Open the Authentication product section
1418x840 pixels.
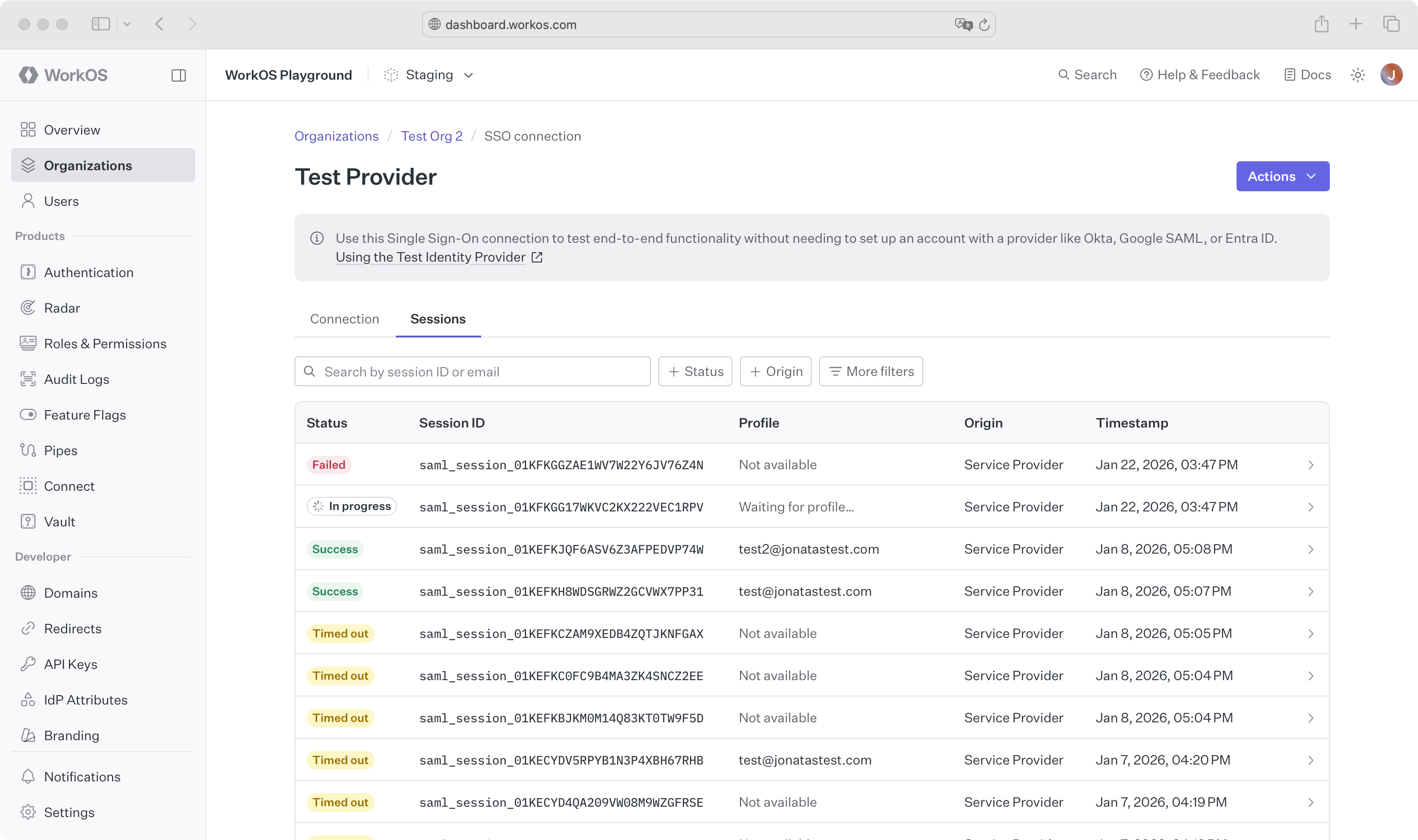coord(90,272)
